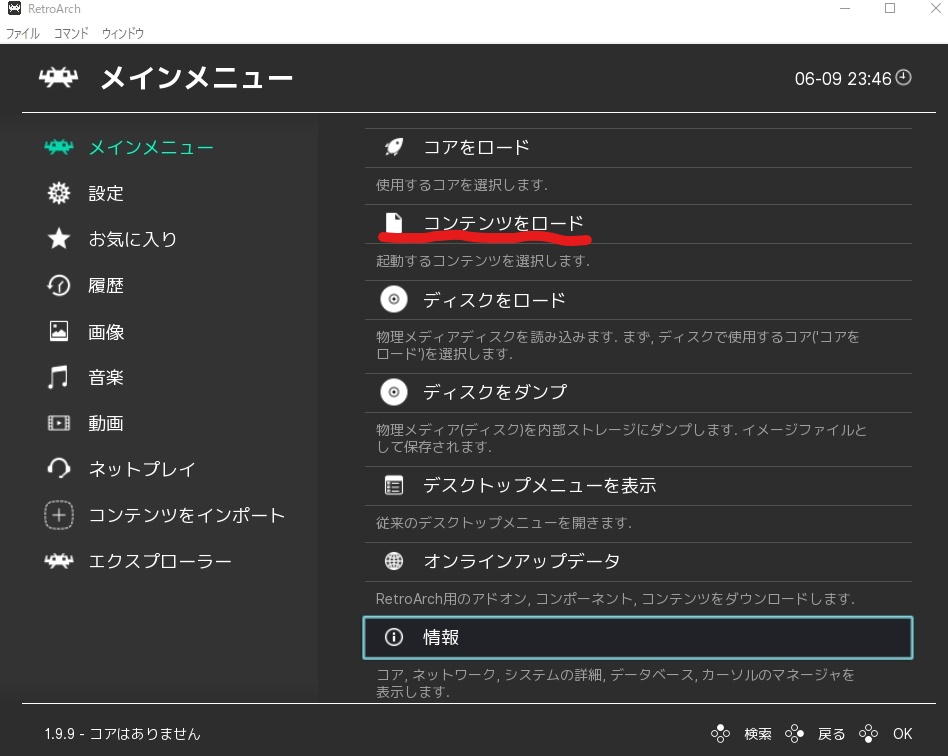Click the 従来のデスクトップメニューを開きます description

pyautogui.click(x=504, y=523)
